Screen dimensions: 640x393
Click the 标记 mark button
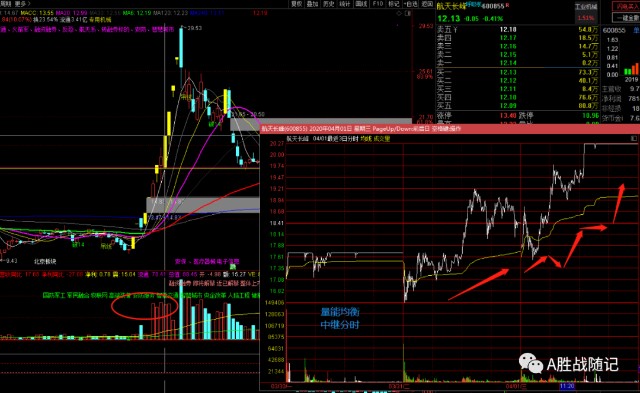pyautogui.click(x=394, y=4)
